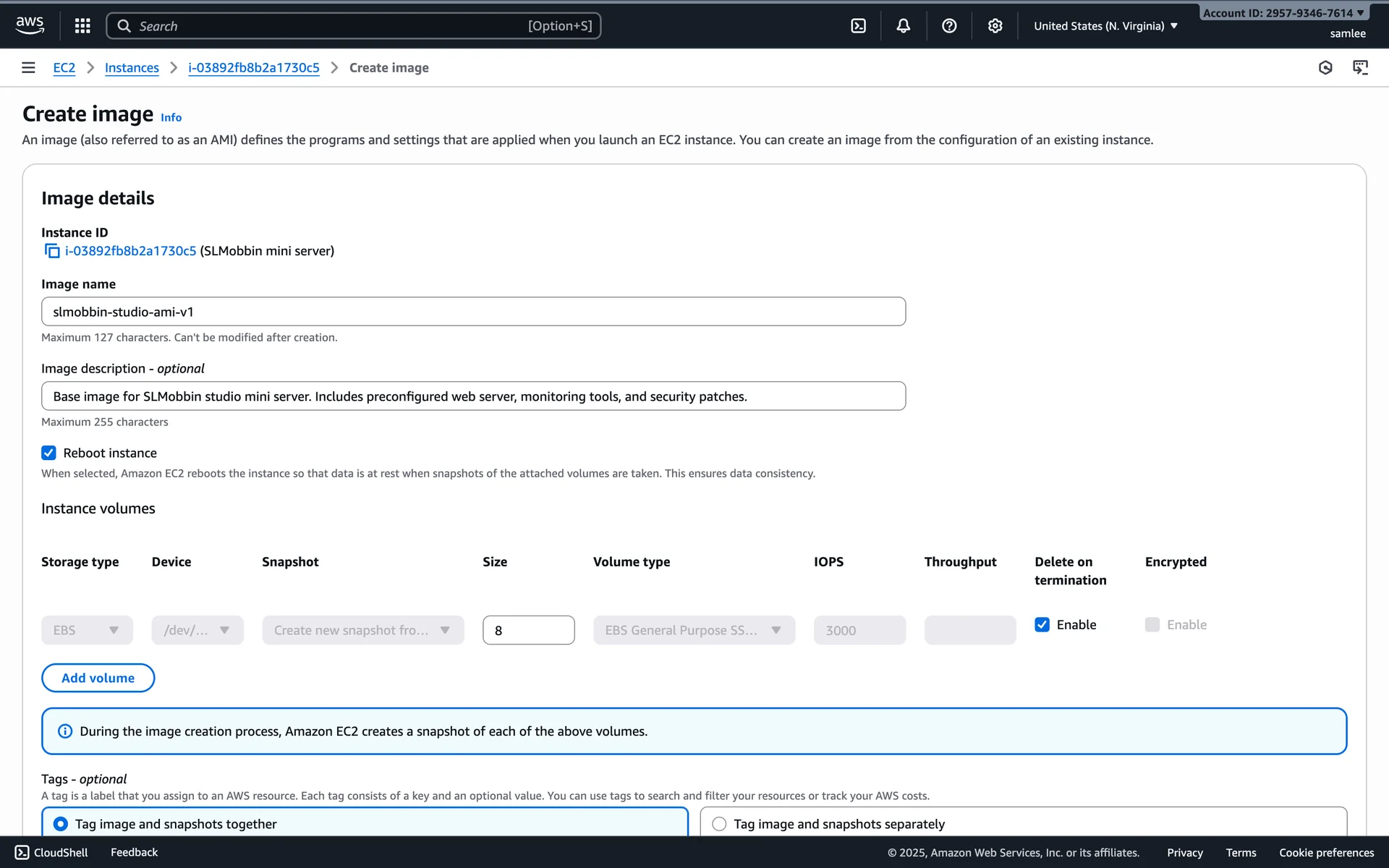
Task: Toggle the side navigation hamburger menu
Action: point(28,67)
